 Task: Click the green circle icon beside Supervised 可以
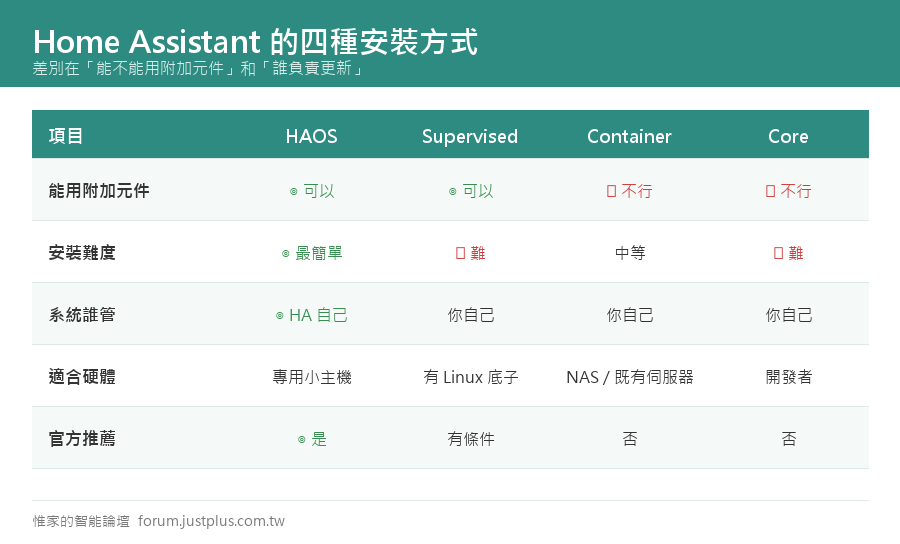[452, 192]
